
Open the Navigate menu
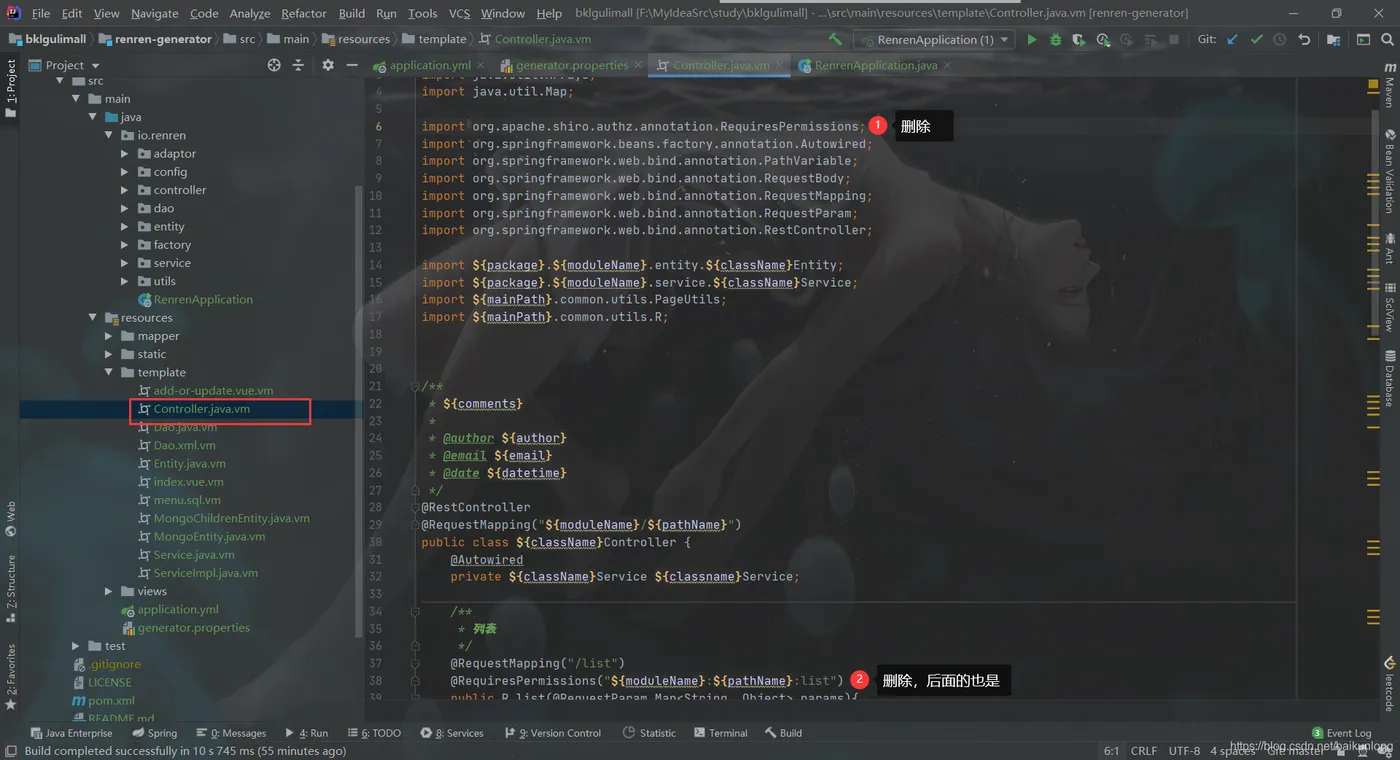(x=154, y=13)
